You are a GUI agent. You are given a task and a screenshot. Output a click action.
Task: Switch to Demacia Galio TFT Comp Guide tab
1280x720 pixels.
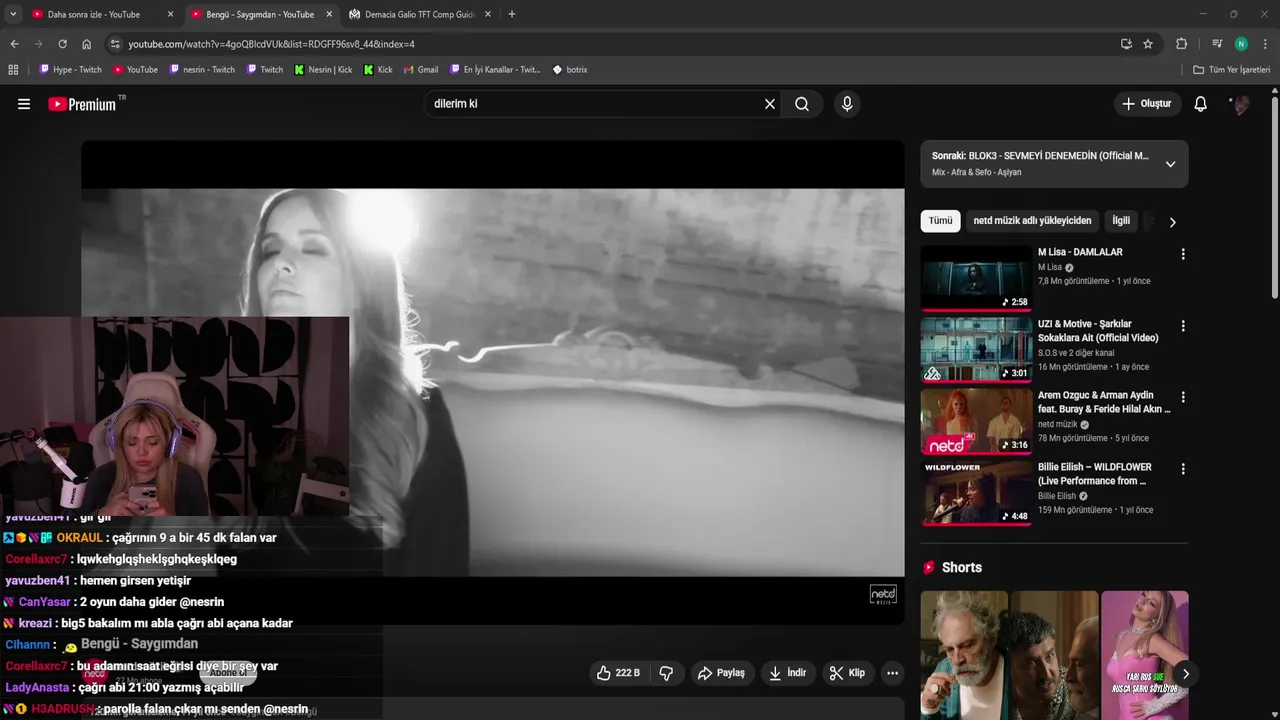coord(420,14)
